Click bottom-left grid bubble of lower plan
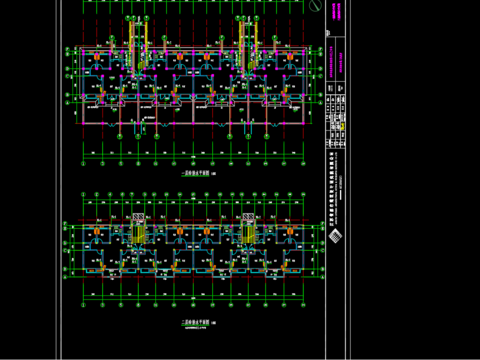The width and height of the screenshot is (480, 360). tap(83, 305)
